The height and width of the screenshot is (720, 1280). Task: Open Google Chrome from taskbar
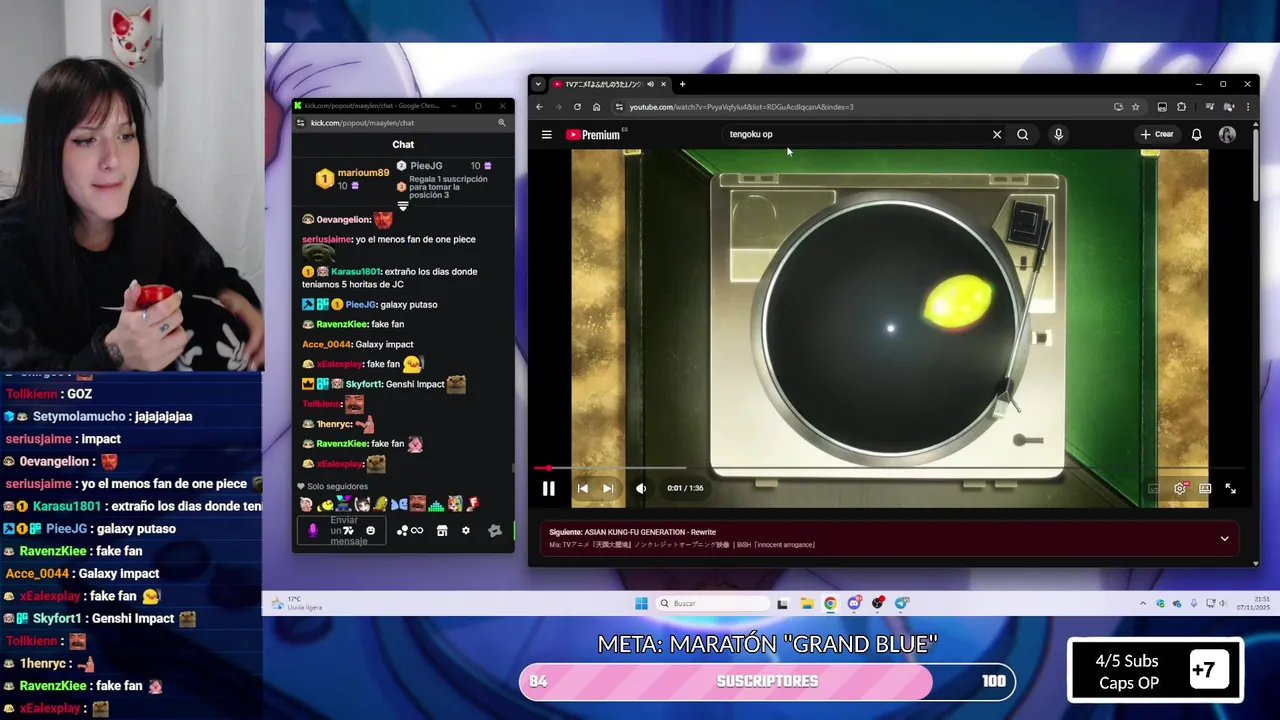coord(830,603)
